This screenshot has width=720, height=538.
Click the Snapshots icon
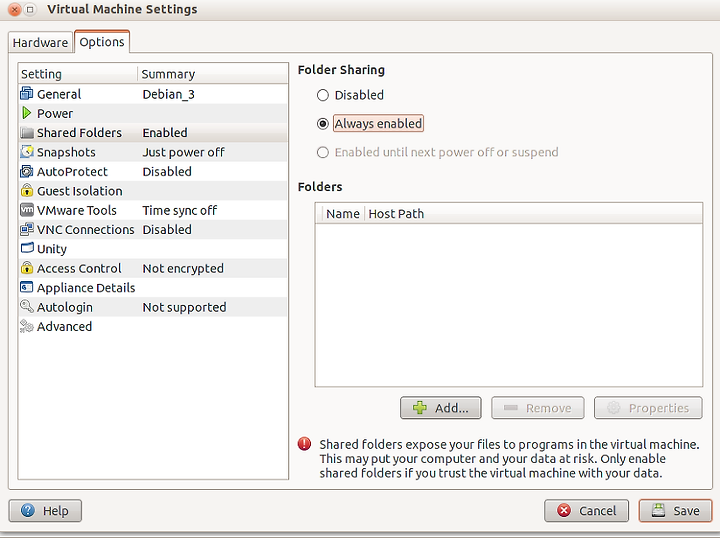(x=27, y=152)
